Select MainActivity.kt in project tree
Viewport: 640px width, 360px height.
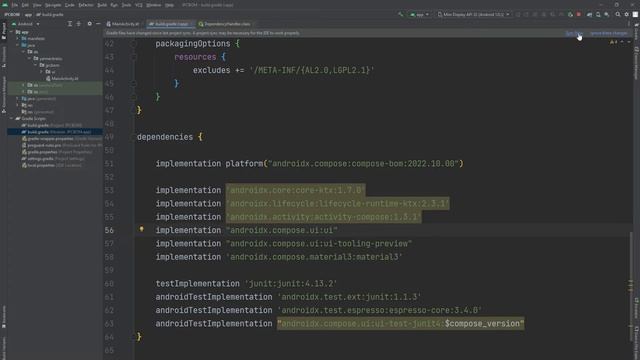tap(62, 78)
